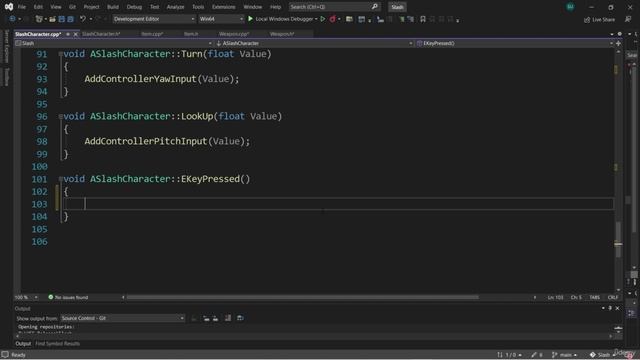The width and height of the screenshot is (640, 360).
Task: Open the Slash project scope dropdown
Action: tap(113, 43)
